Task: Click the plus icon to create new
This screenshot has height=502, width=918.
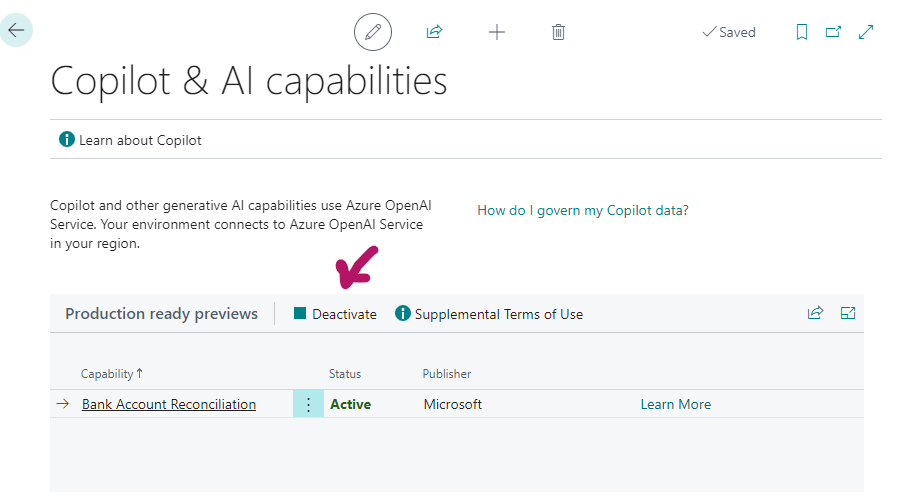Action: tap(496, 32)
